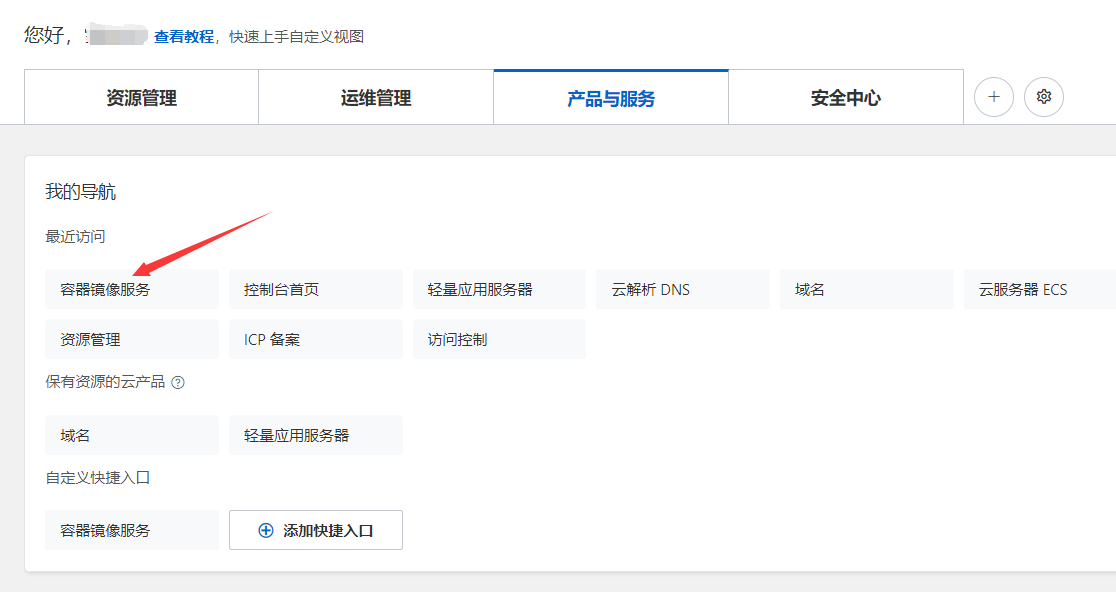Select the 产品与服务 tab
The image size is (1116, 592).
coord(611,97)
